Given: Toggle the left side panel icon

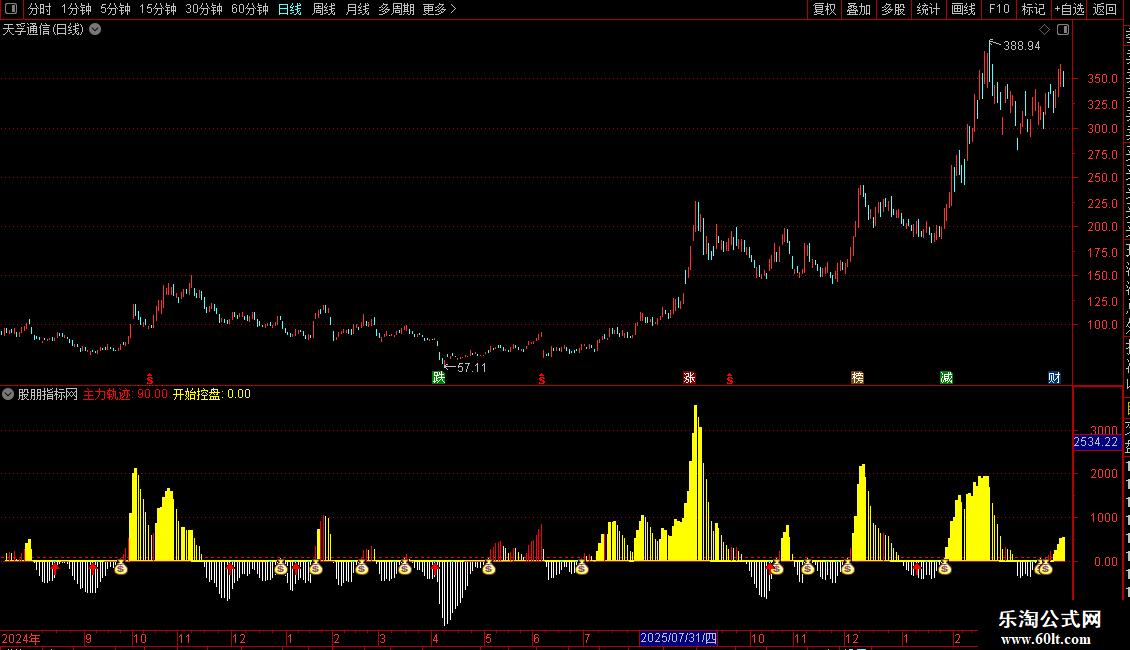Looking at the screenshot, I should point(11,9).
